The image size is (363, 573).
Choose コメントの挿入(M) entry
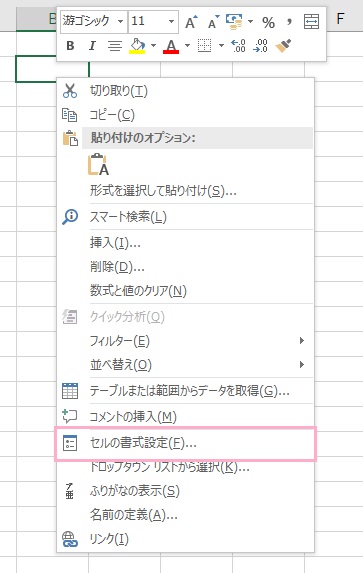point(186,417)
